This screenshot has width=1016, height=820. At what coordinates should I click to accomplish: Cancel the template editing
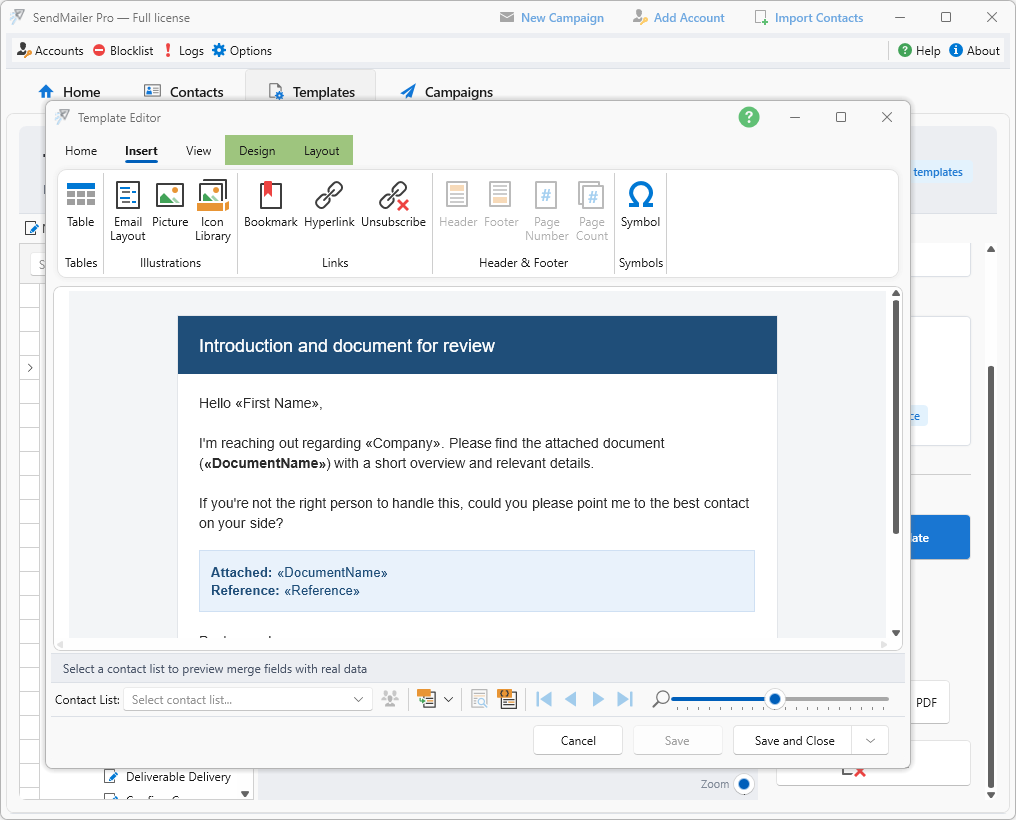(x=578, y=741)
